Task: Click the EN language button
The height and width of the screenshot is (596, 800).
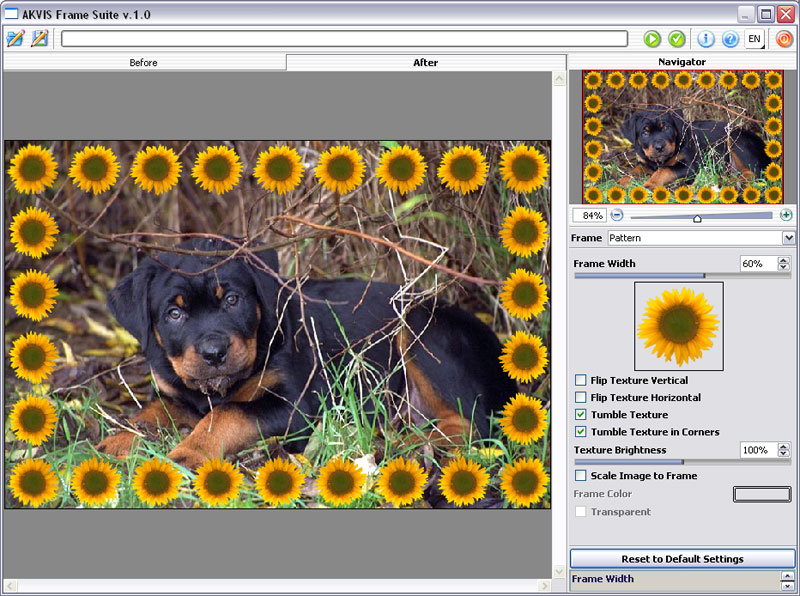Action: click(x=755, y=39)
